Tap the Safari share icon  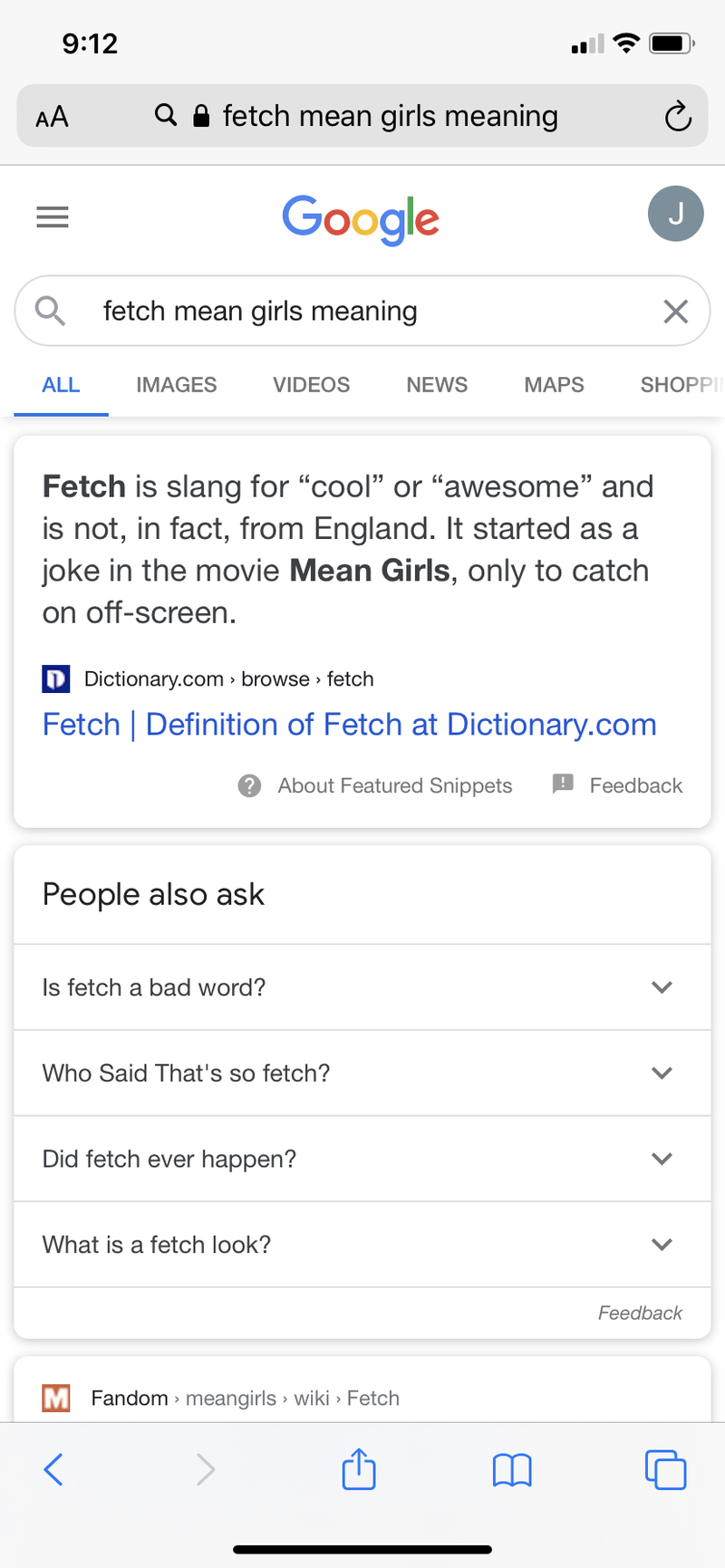(359, 1468)
